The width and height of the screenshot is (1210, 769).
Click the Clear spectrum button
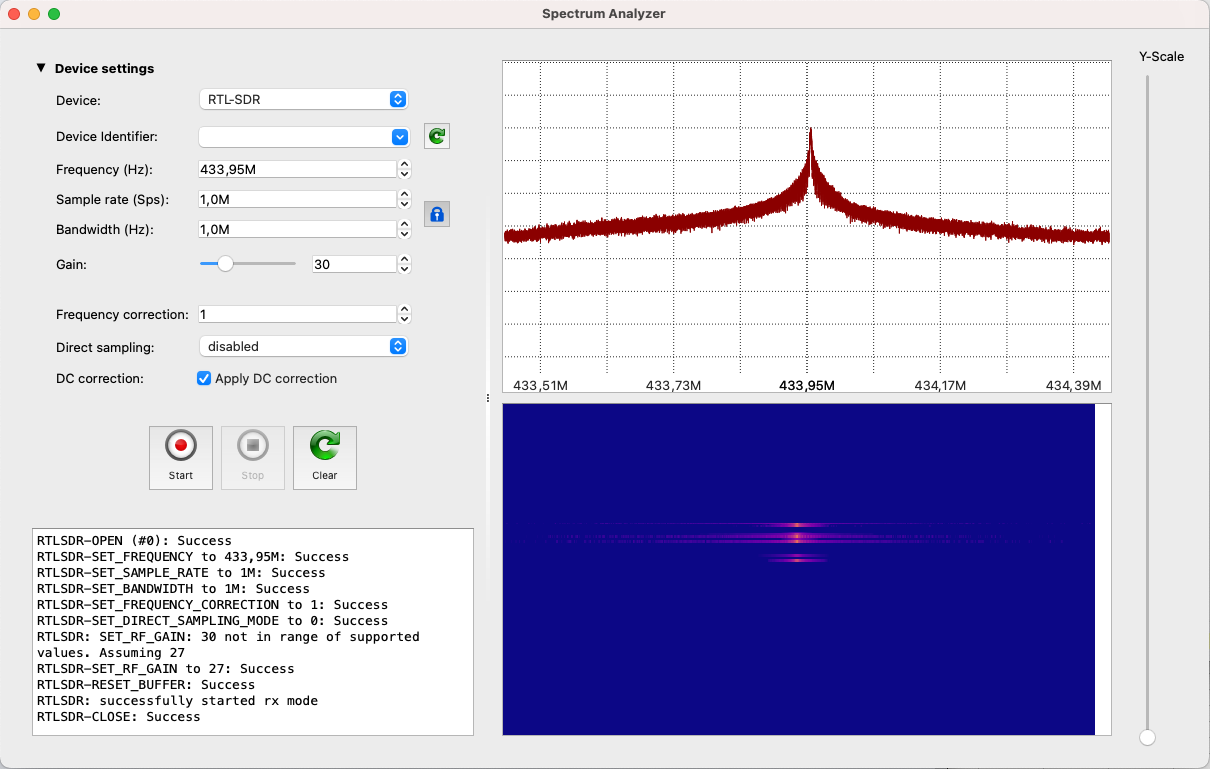(324, 457)
